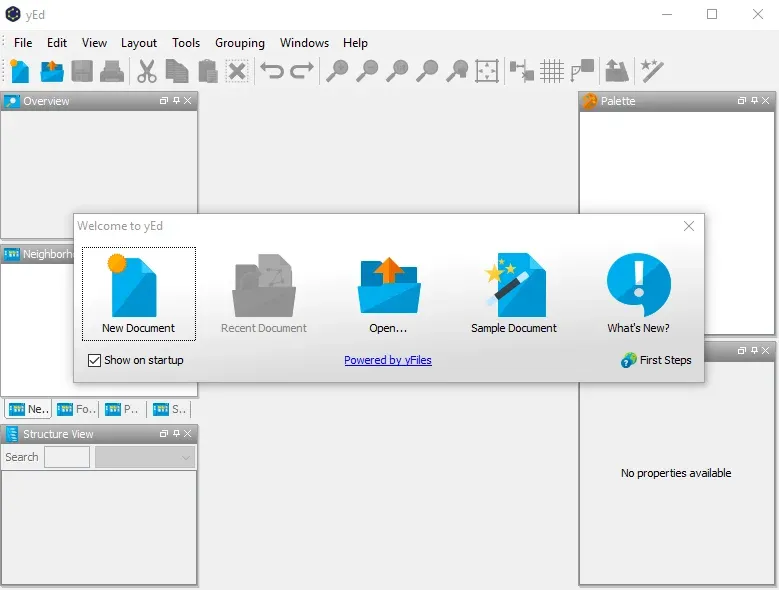
Task: Float the Palette panel
Action: tap(742, 100)
